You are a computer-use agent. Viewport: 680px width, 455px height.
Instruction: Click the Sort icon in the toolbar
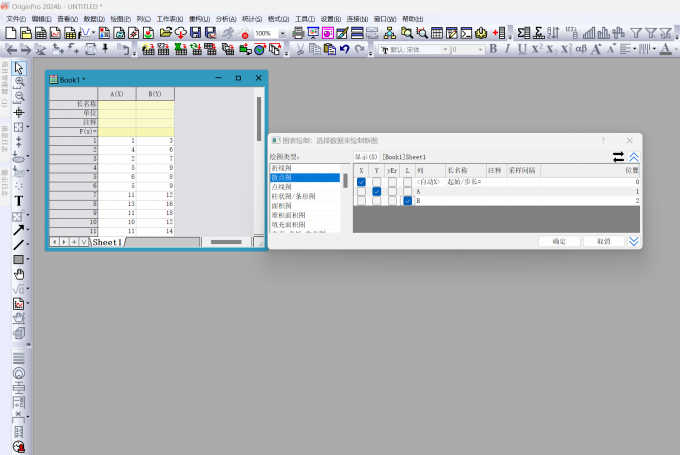[x=553, y=33]
